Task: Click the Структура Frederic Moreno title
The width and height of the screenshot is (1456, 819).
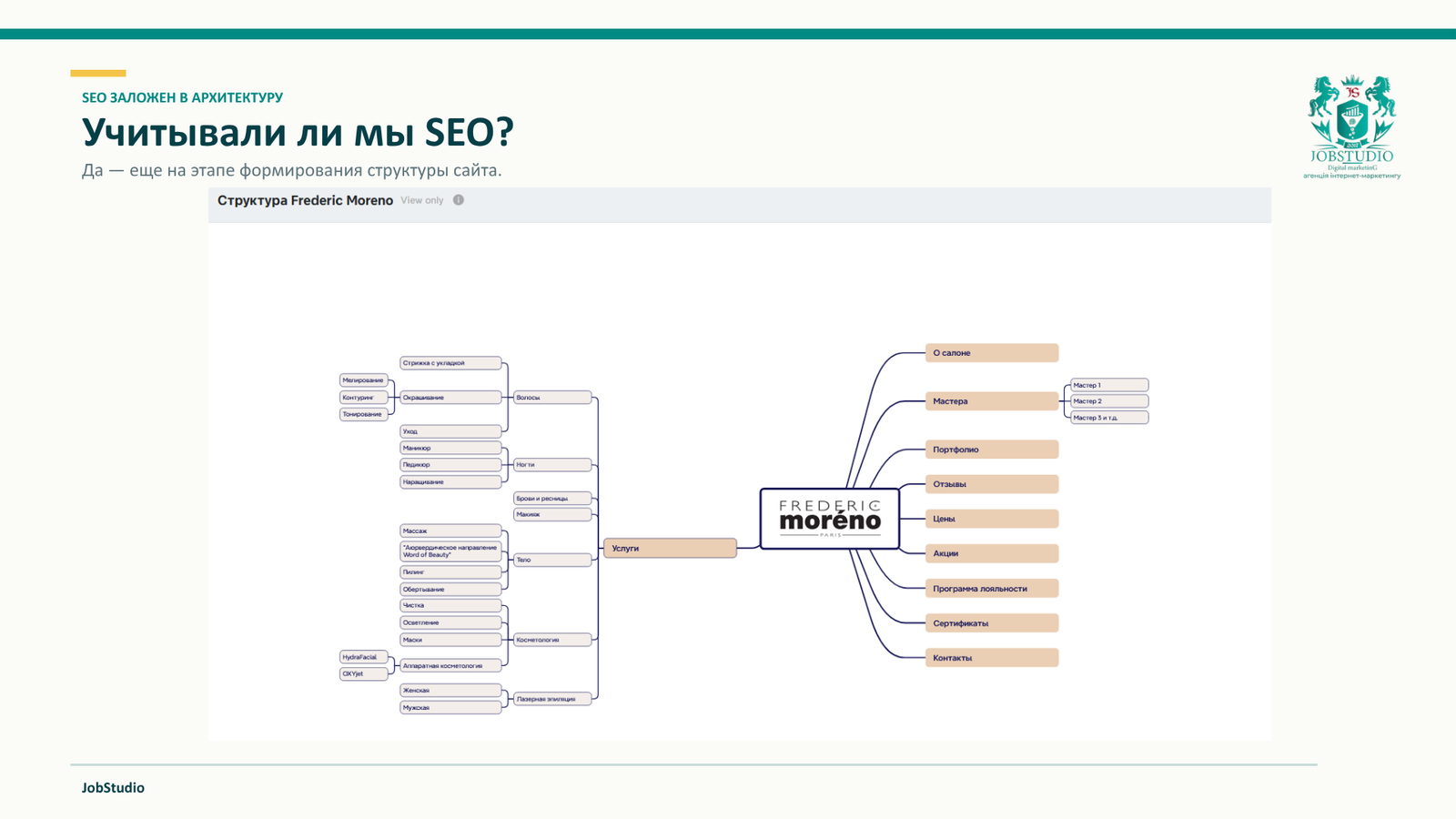Action: (305, 200)
